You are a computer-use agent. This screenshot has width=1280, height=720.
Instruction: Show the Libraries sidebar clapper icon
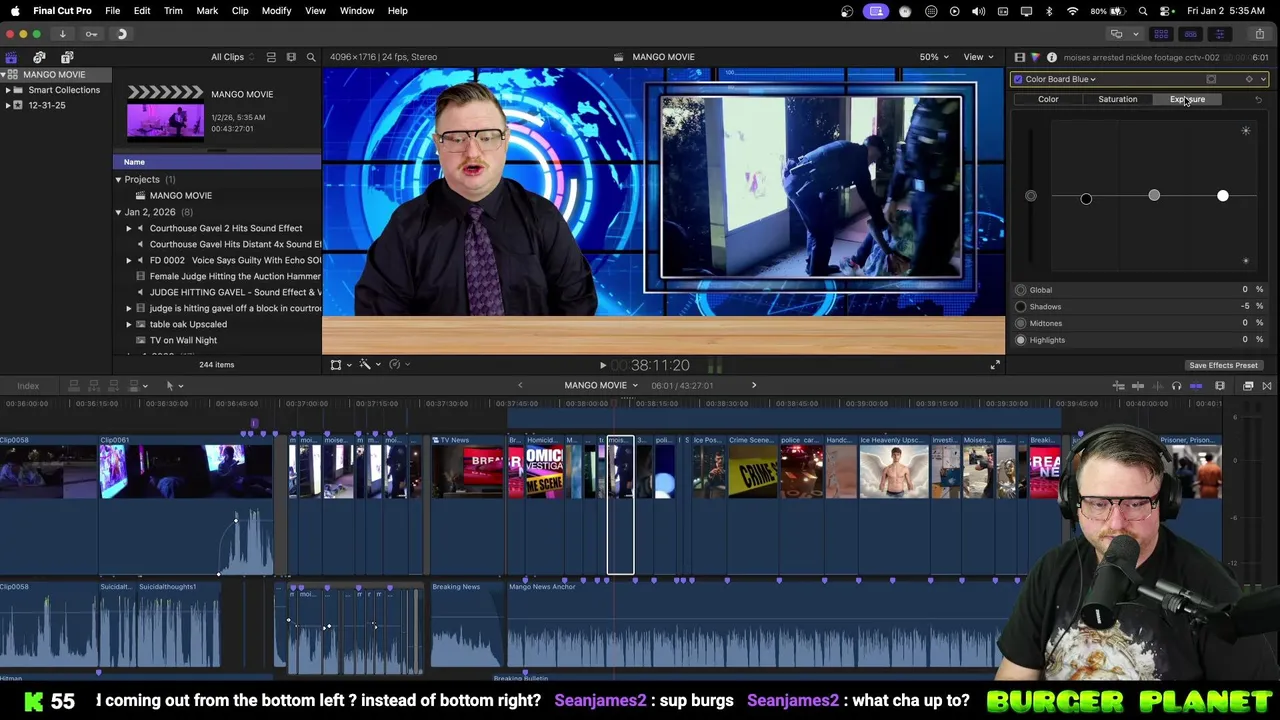tap(11, 57)
